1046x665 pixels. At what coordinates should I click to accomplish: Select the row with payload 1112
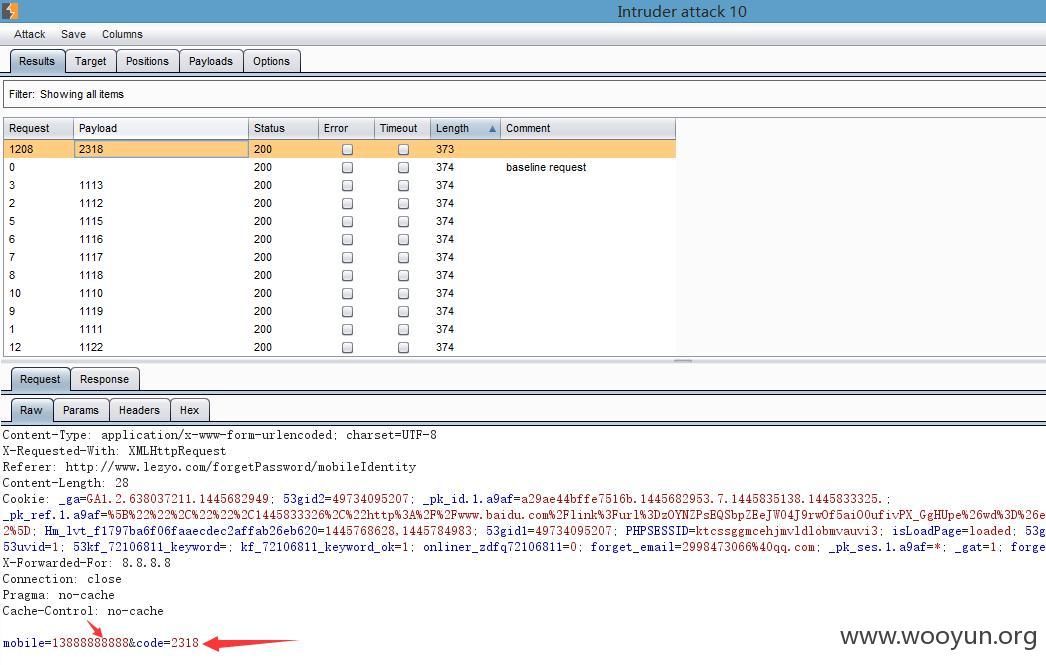(x=340, y=203)
